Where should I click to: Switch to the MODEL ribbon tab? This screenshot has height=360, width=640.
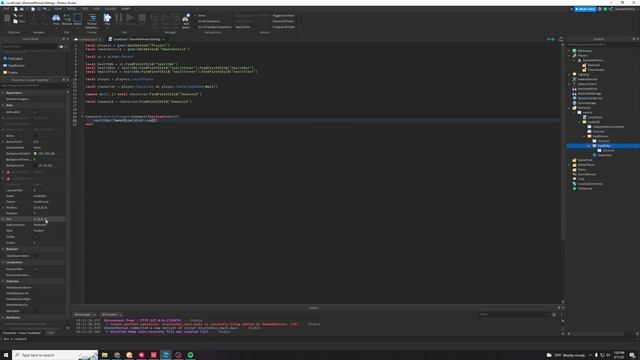(x=71, y=9)
